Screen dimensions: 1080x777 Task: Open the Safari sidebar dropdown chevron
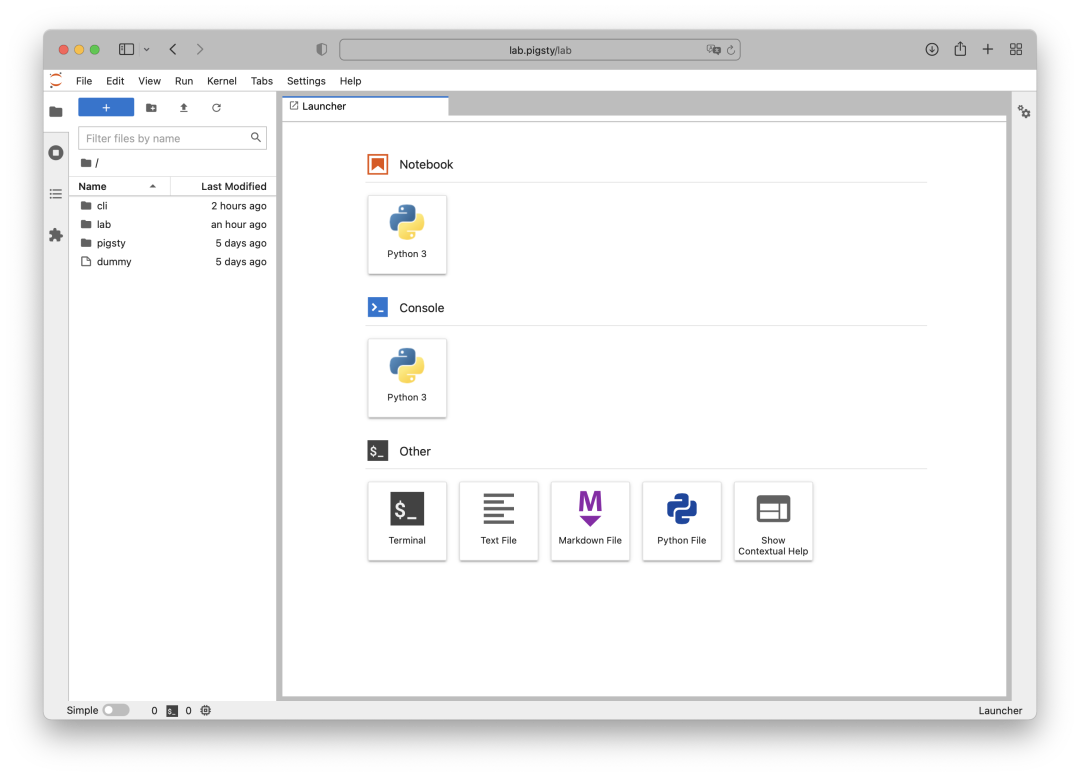(145, 48)
